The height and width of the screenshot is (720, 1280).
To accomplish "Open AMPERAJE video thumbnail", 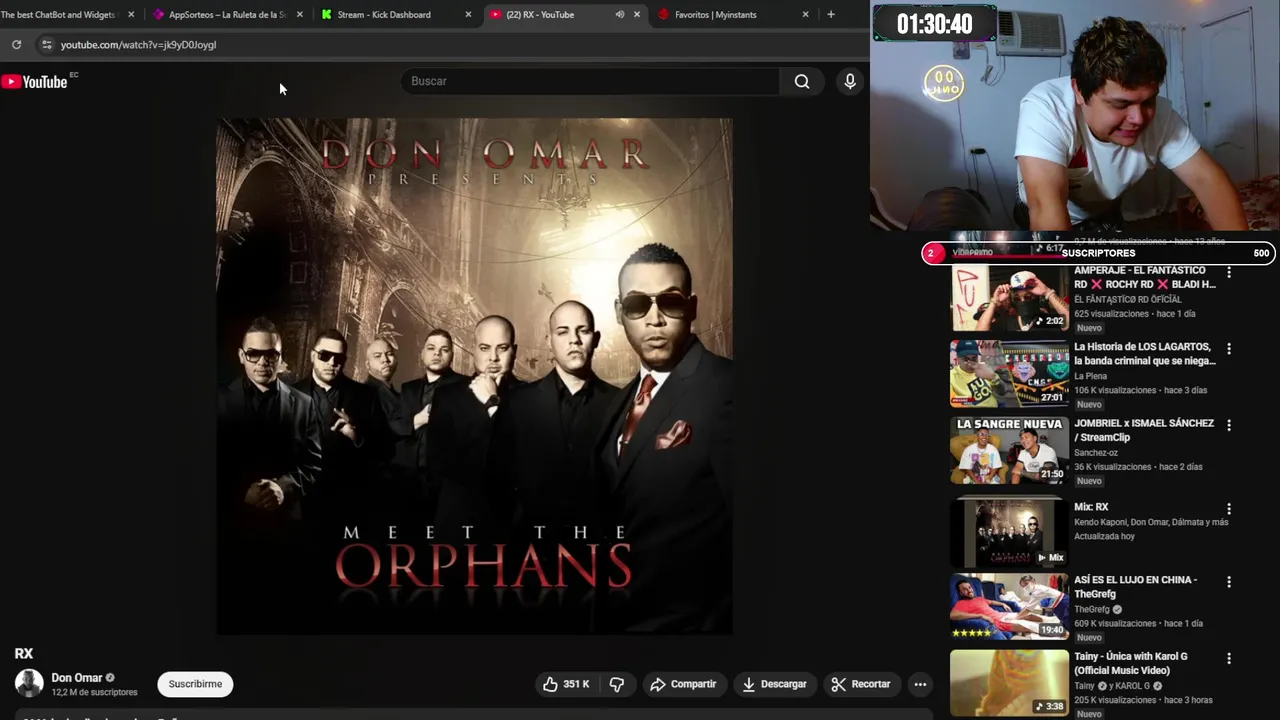I will [x=1009, y=297].
